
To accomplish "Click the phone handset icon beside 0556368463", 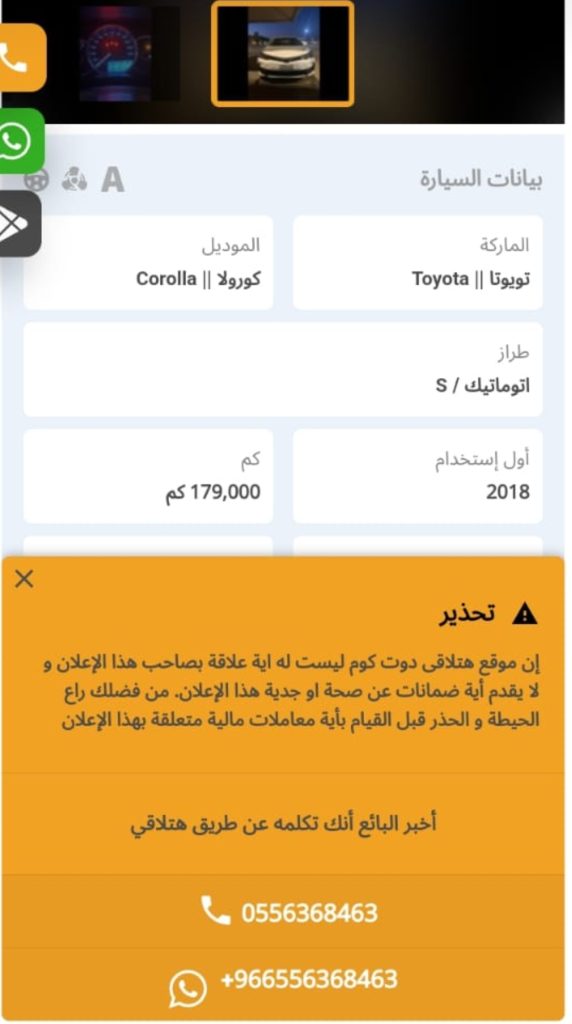I will [215, 910].
